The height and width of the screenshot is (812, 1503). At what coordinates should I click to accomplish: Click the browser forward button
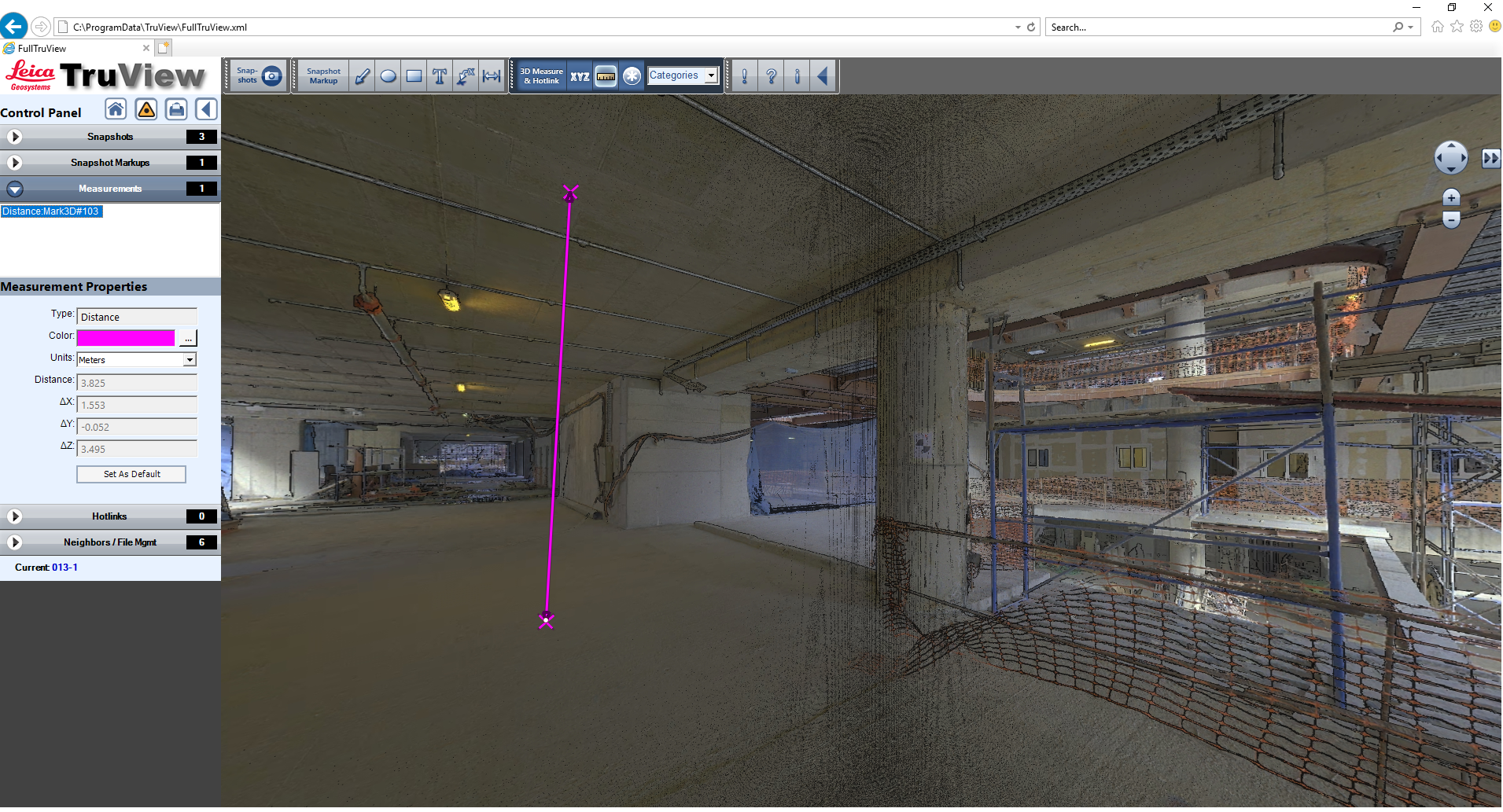click(41, 27)
